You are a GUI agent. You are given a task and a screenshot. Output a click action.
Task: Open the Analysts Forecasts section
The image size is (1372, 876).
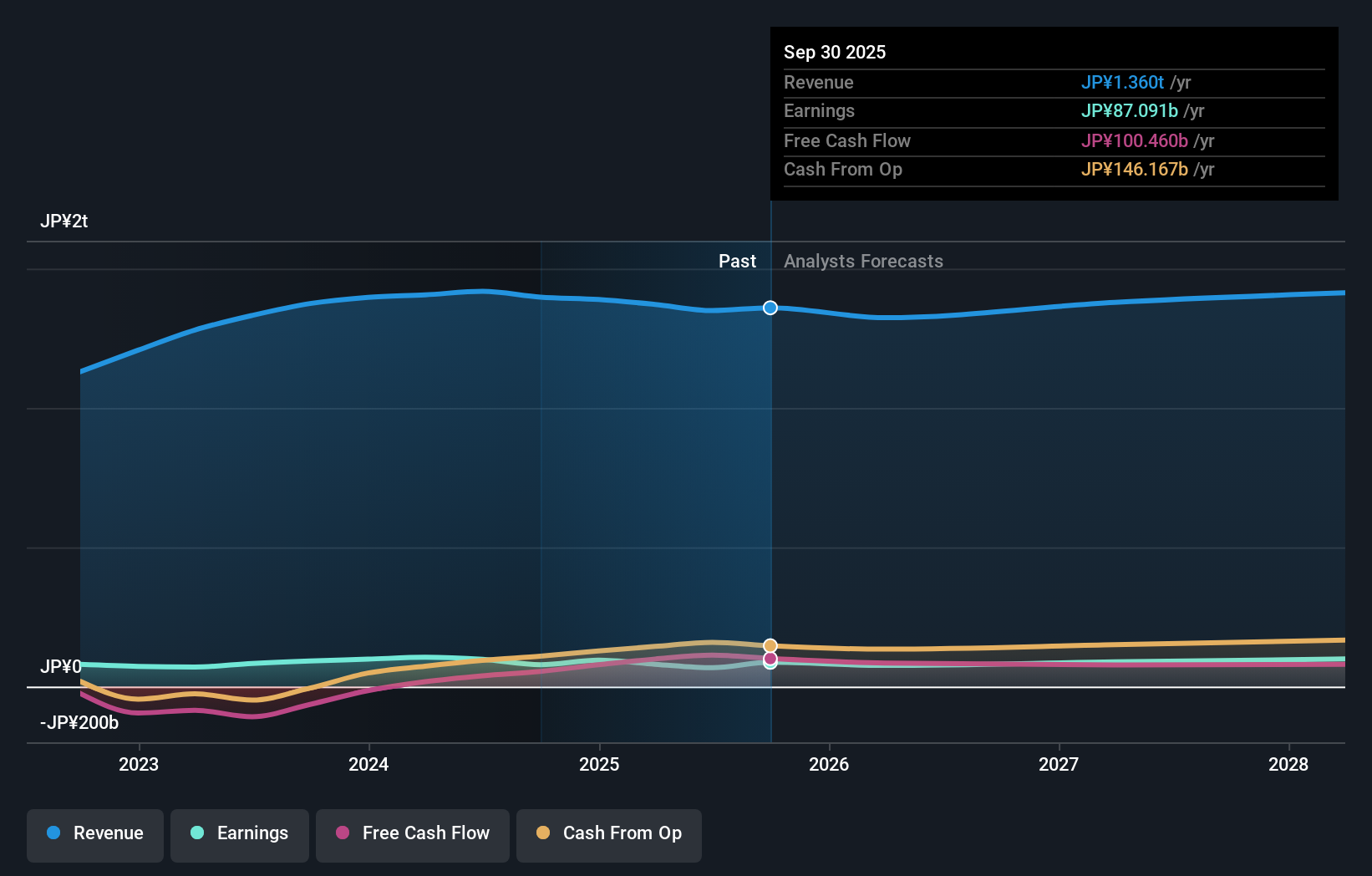[x=863, y=261]
